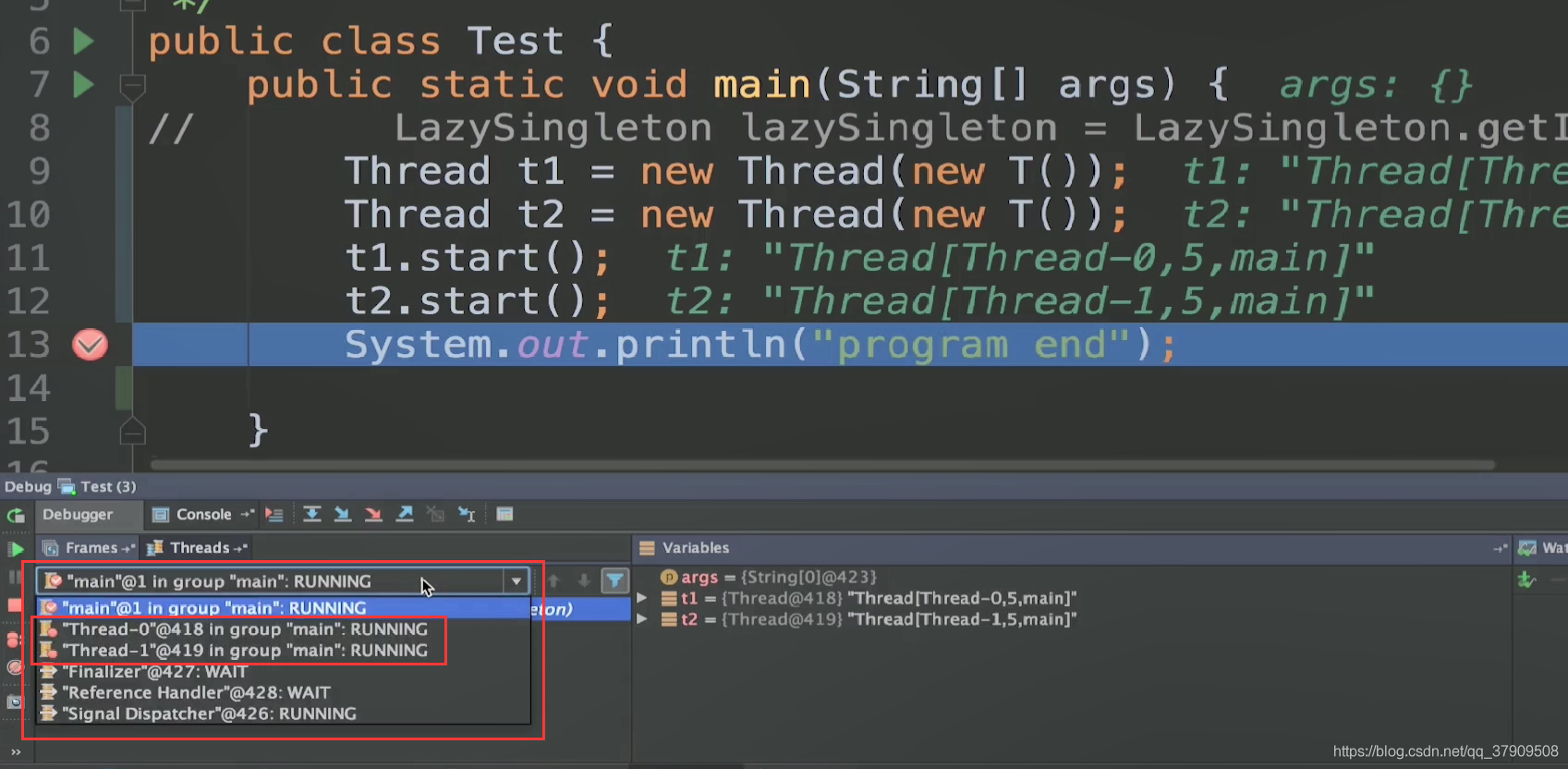This screenshot has height=769, width=1568.
Task: Click on t2.start() code on line 12
Action: 477,301
